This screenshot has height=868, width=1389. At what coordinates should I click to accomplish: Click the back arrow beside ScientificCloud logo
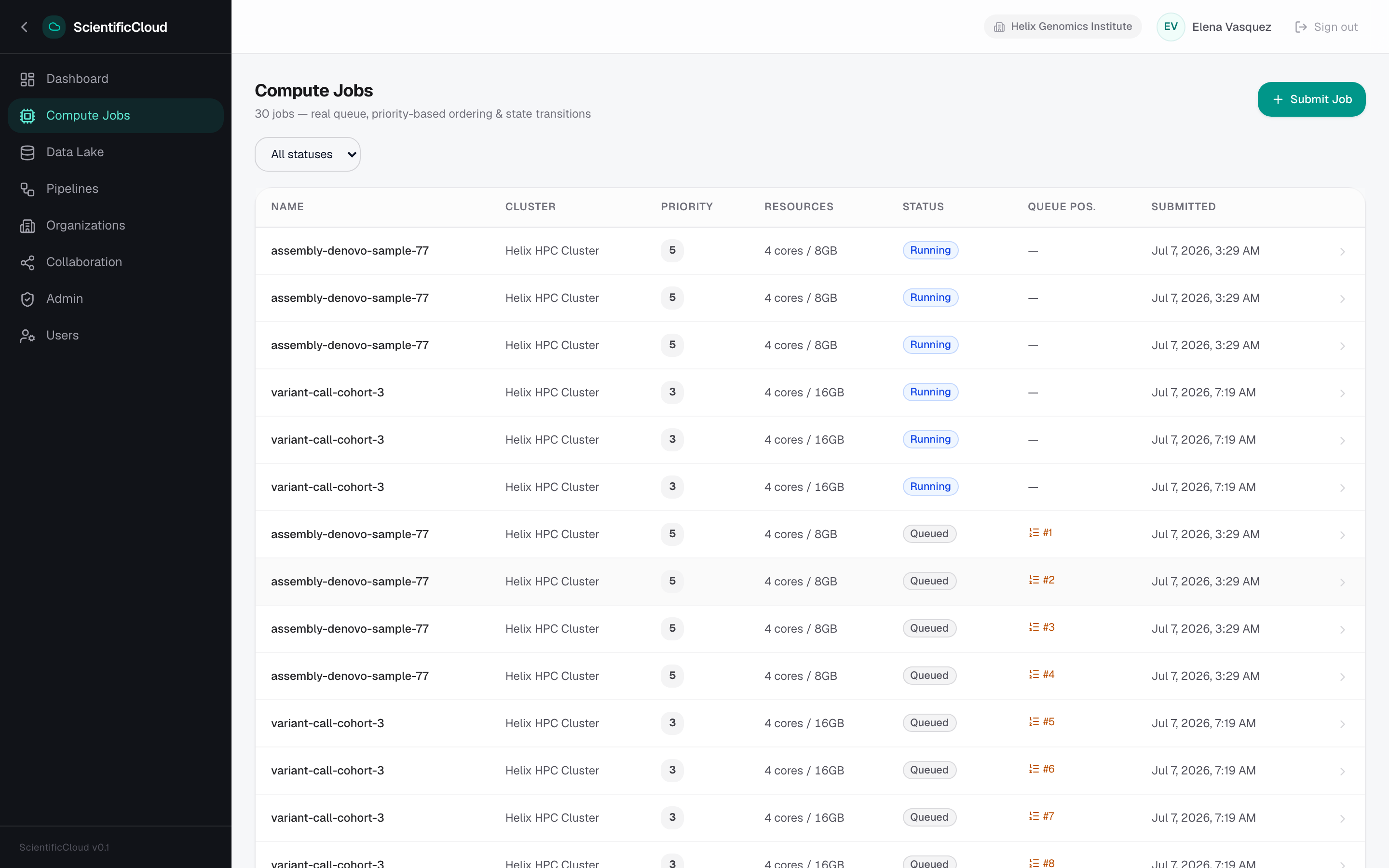tap(24, 27)
